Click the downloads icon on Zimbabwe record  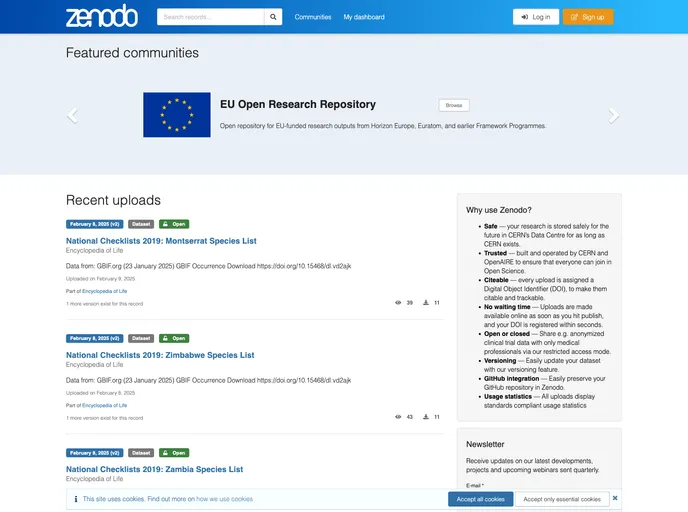pos(427,416)
